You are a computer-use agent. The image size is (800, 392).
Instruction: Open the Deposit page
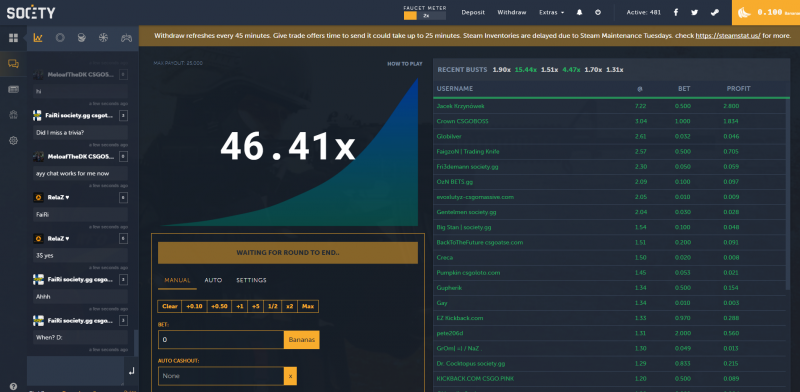pyautogui.click(x=473, y=12)
